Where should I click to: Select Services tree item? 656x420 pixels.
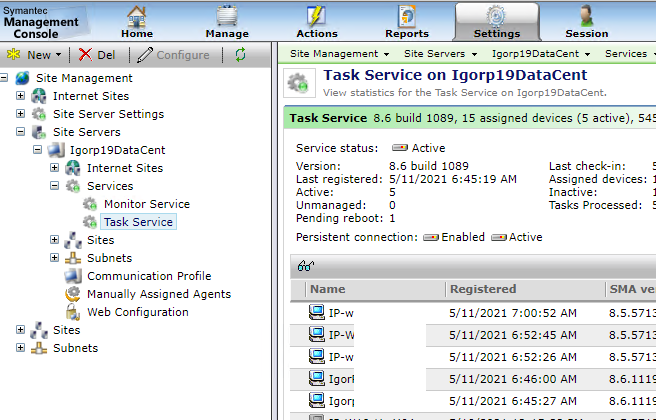110,186
